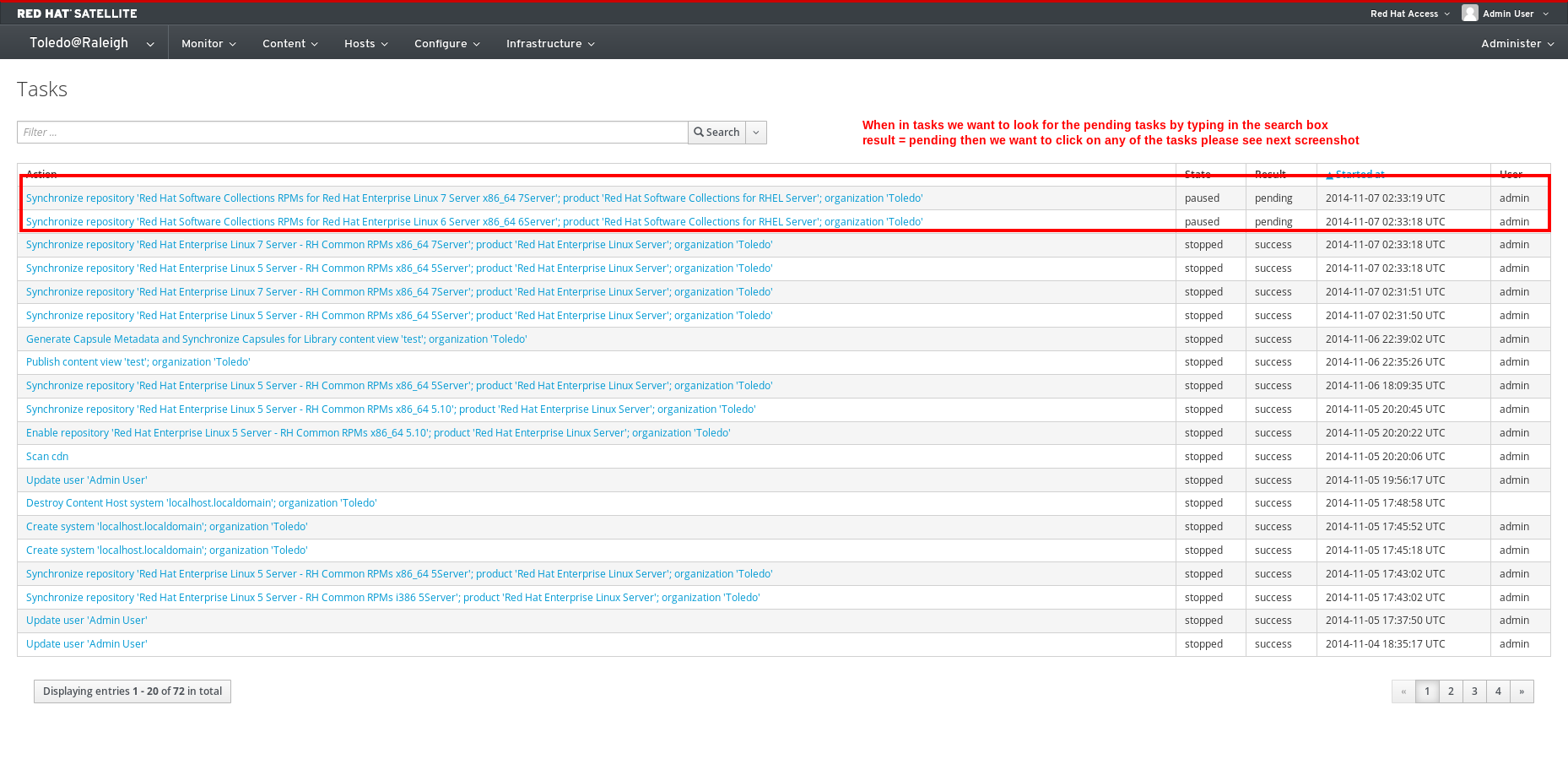The width and height of the screenshot is (1568, 770).
Task: Open the Enable repository task link
Action: 377,433
